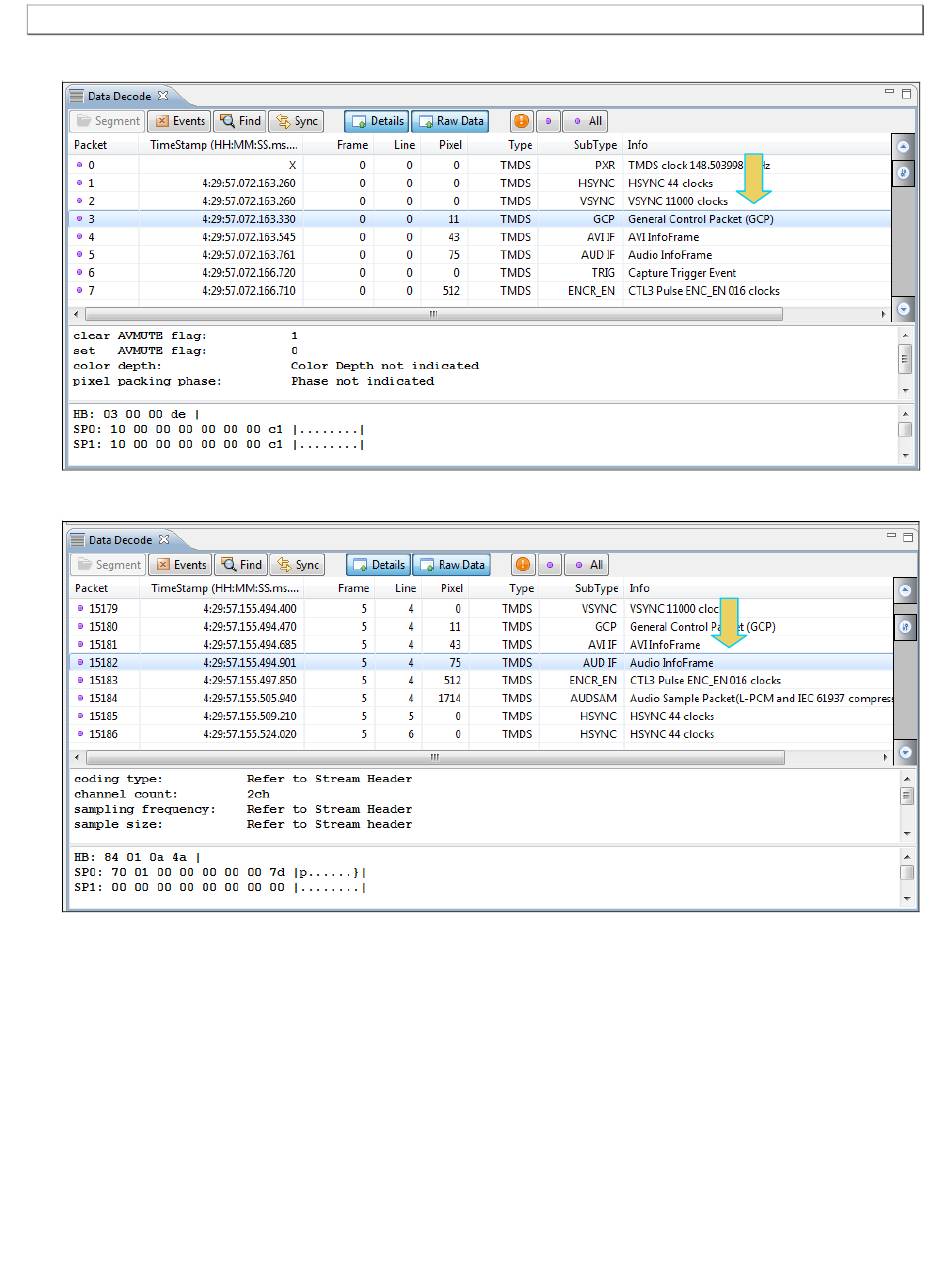Click Find in the lower Data Decode panel
This screenshot has height=1267, width=950.
click(x=241, y=565)
